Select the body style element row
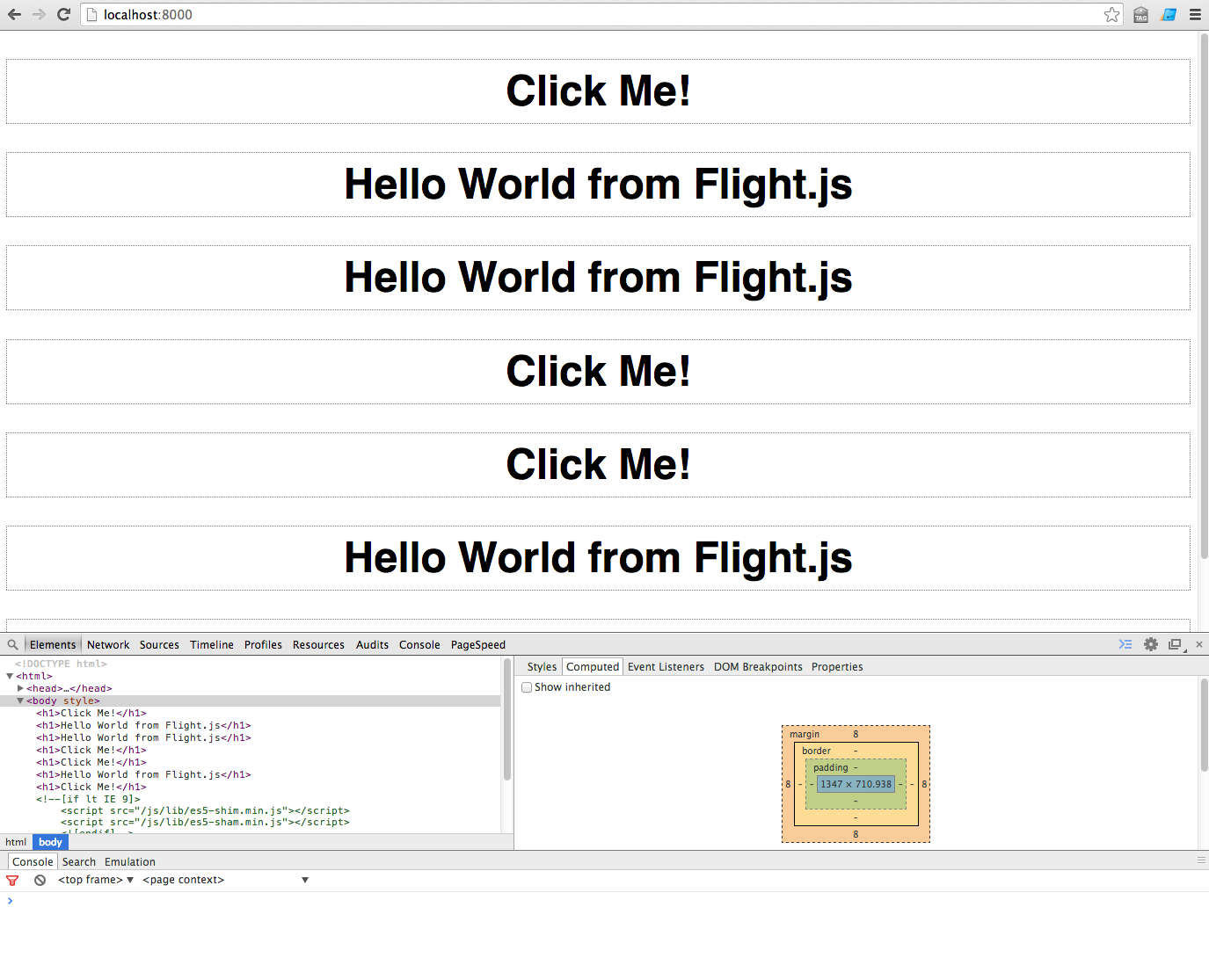Viewport: 1209px width, 980px height. 251,701
